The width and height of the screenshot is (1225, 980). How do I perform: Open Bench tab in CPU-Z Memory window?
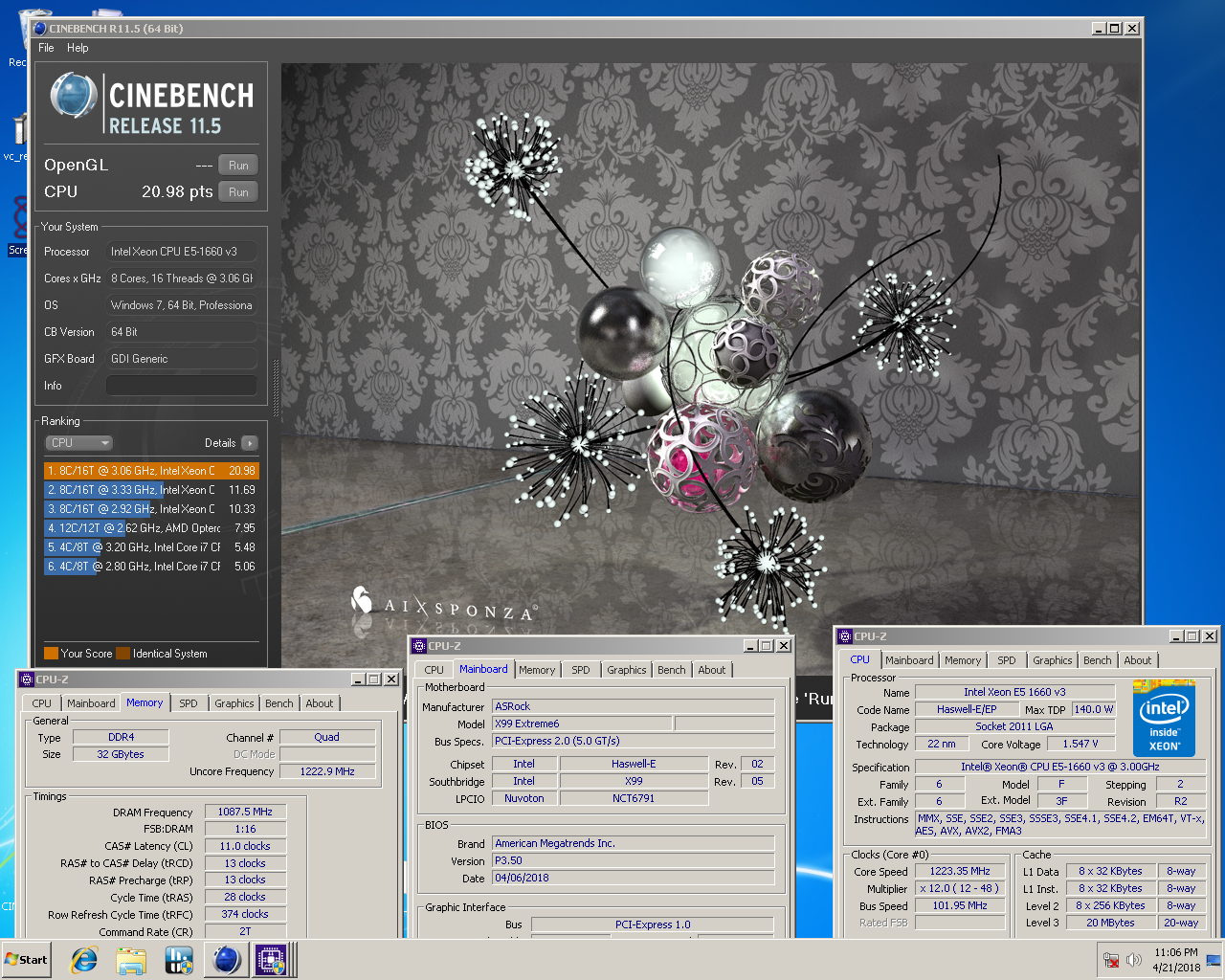[279, 703]
